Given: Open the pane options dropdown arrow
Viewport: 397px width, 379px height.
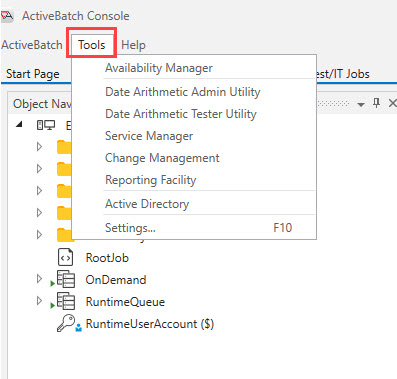Looking at the screenshot, I should click(x=361, y=105).
